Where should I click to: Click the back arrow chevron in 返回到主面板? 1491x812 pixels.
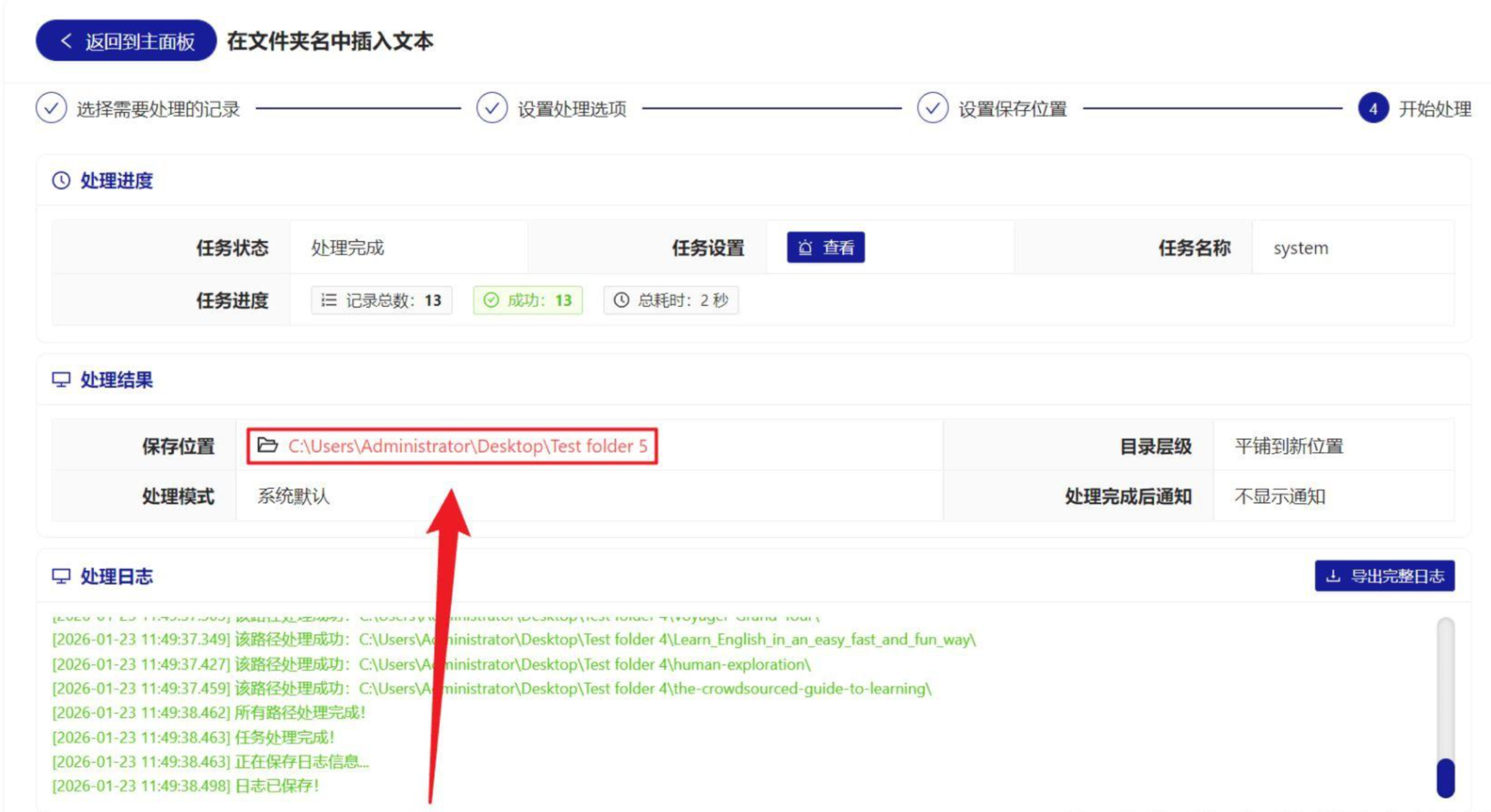(66, 41)
